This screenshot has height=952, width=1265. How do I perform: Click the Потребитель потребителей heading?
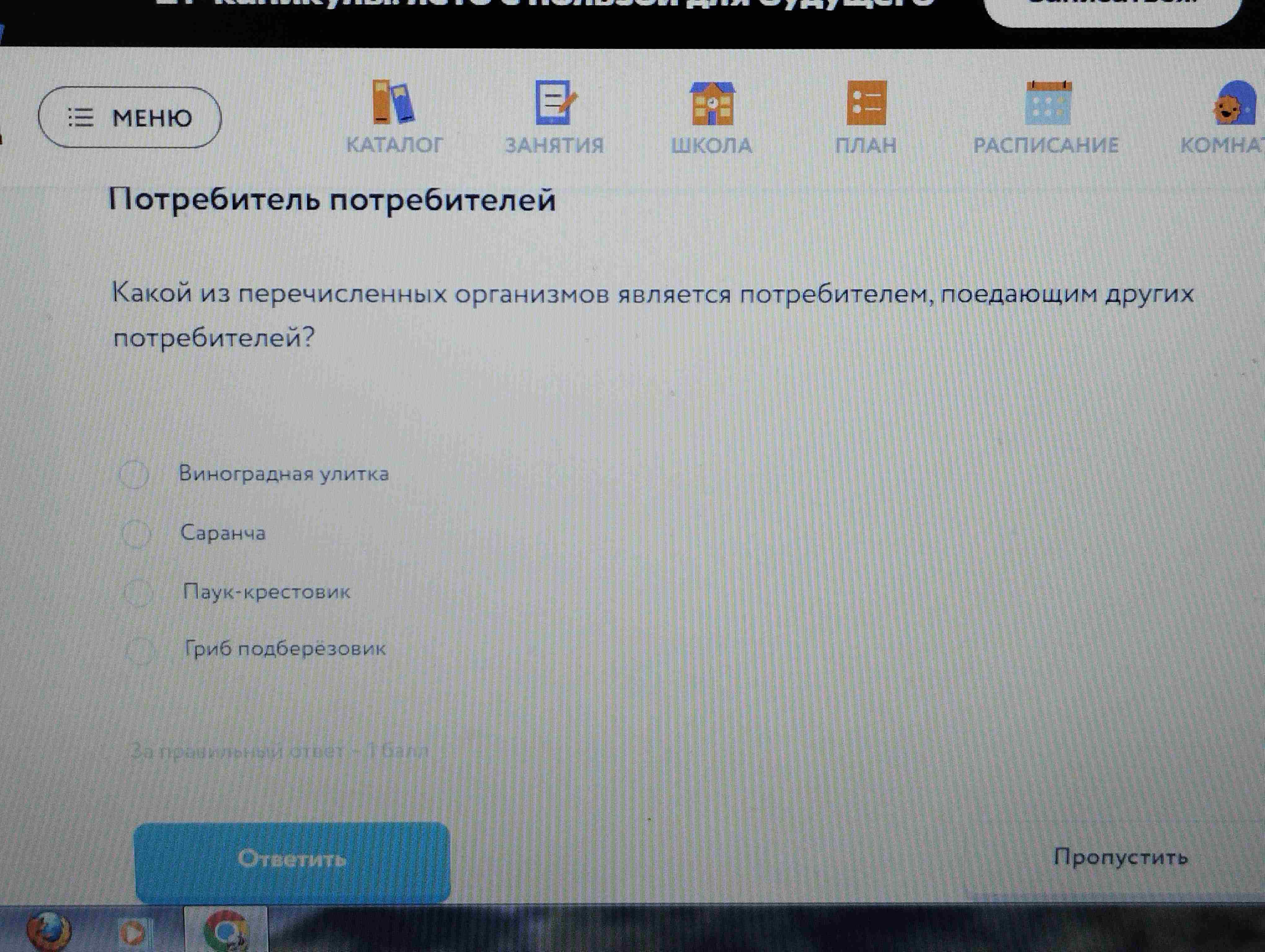(332, 201)
